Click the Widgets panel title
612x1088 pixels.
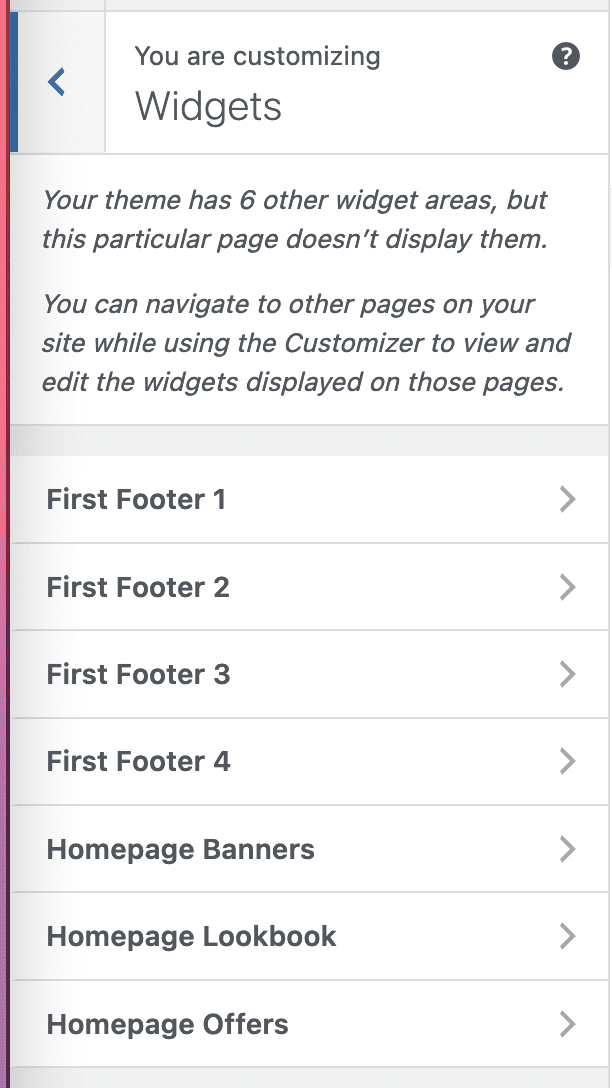(x=208, y=106)
